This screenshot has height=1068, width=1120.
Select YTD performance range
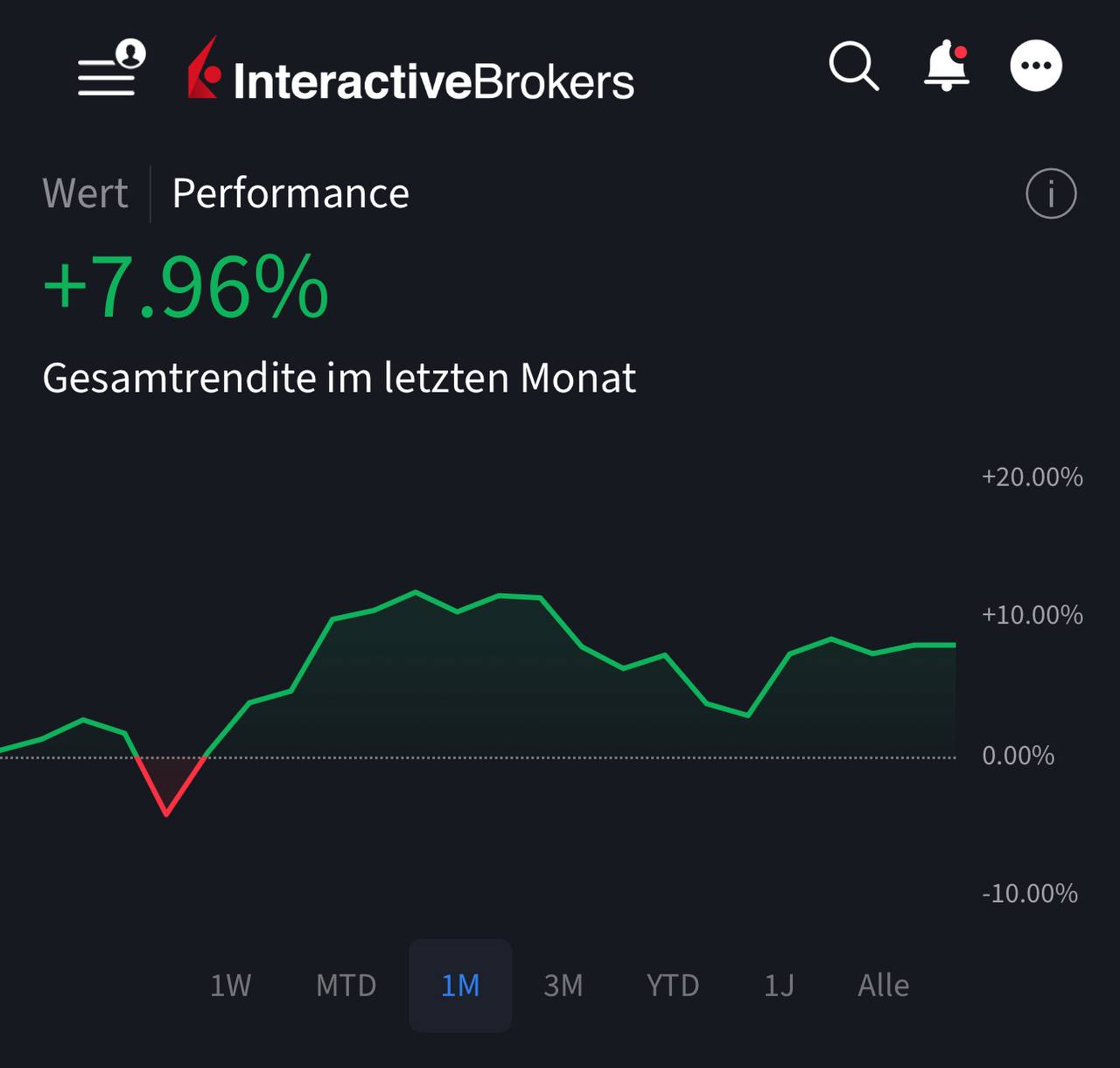click(672, 986)
